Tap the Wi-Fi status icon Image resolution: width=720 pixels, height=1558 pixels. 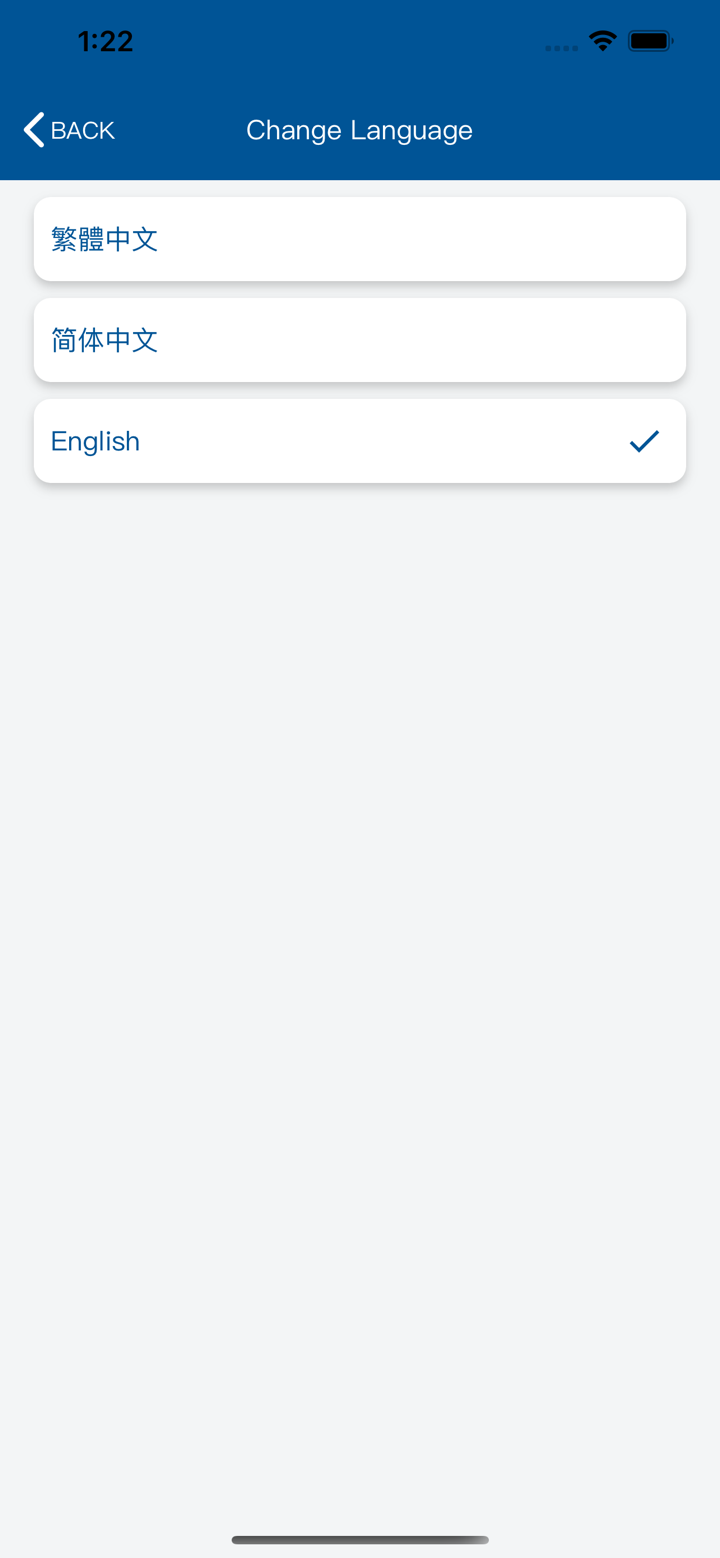[602, 41]
